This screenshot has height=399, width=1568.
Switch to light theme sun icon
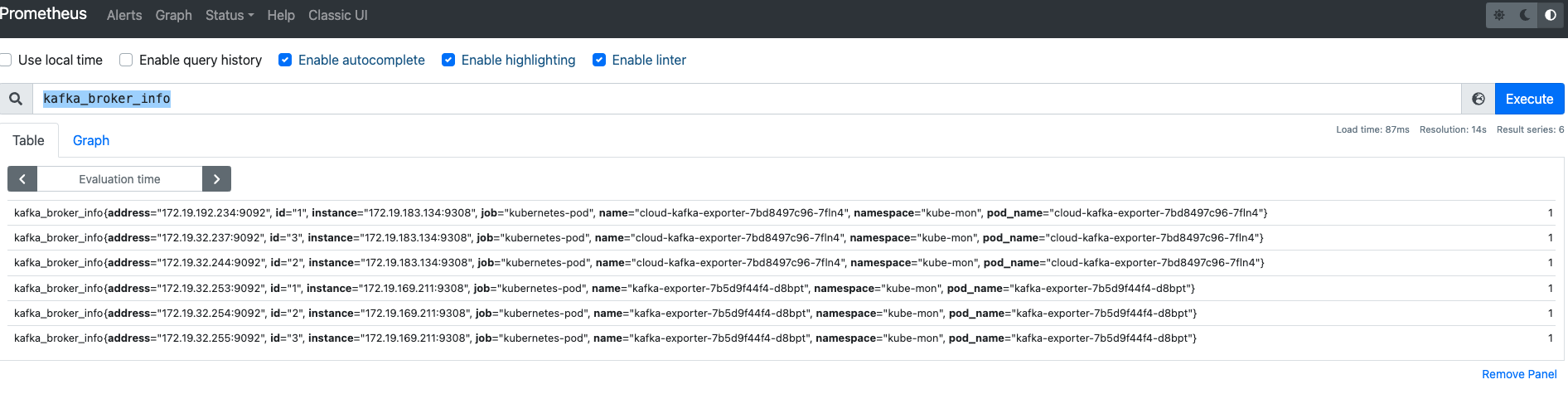pos(1499,15)
